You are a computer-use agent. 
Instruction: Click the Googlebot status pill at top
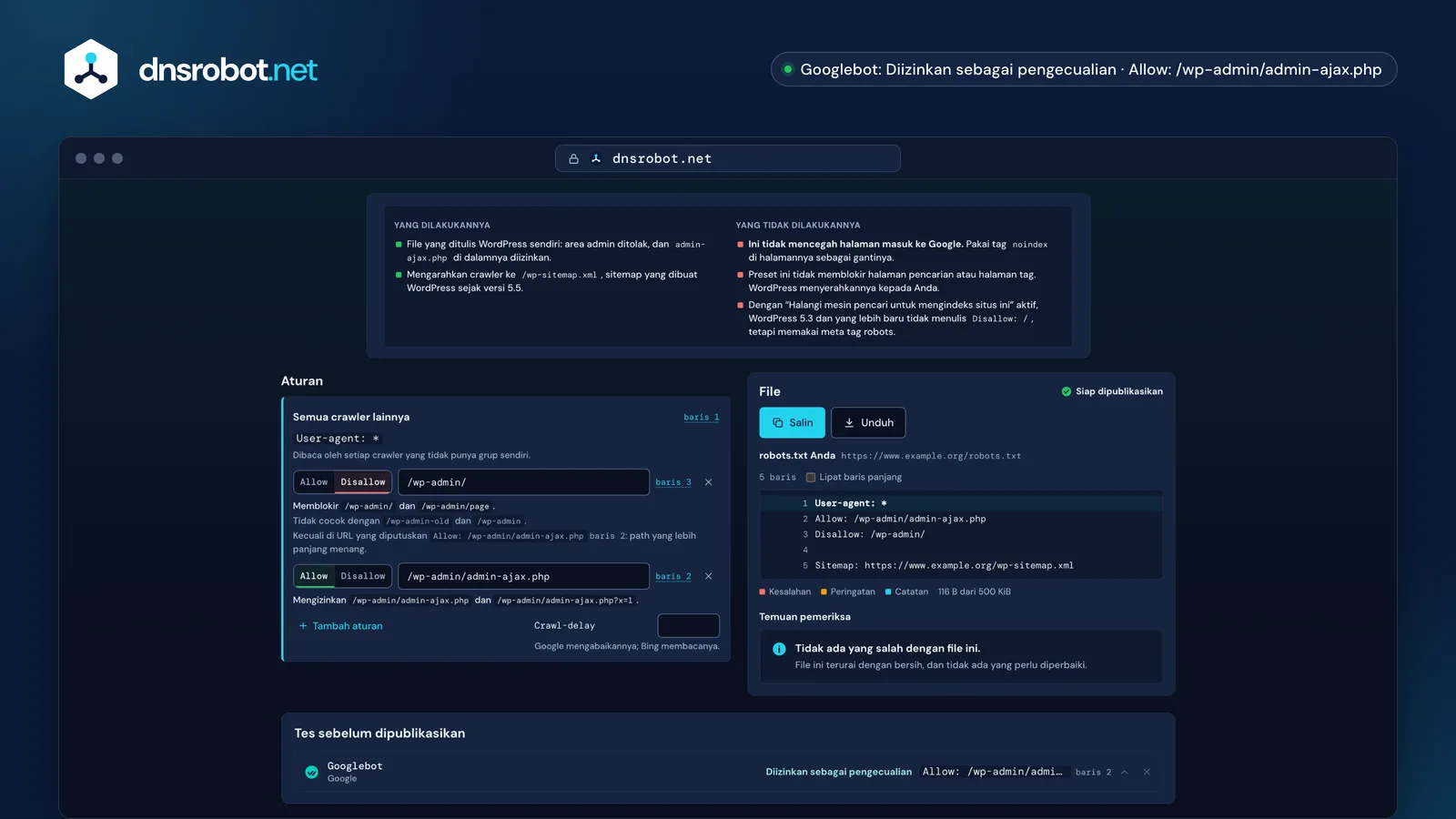click(x=1084, y=69)
